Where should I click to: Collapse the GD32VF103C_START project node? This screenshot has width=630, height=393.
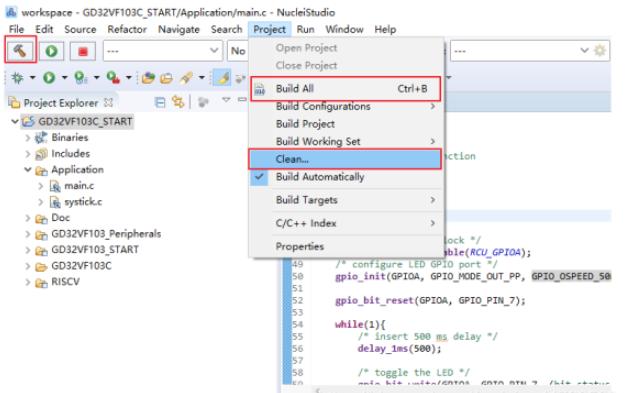(15, 121)
